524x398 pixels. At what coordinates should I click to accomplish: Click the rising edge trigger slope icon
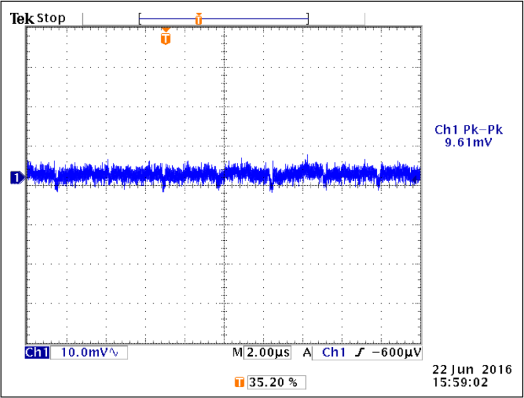360,353
